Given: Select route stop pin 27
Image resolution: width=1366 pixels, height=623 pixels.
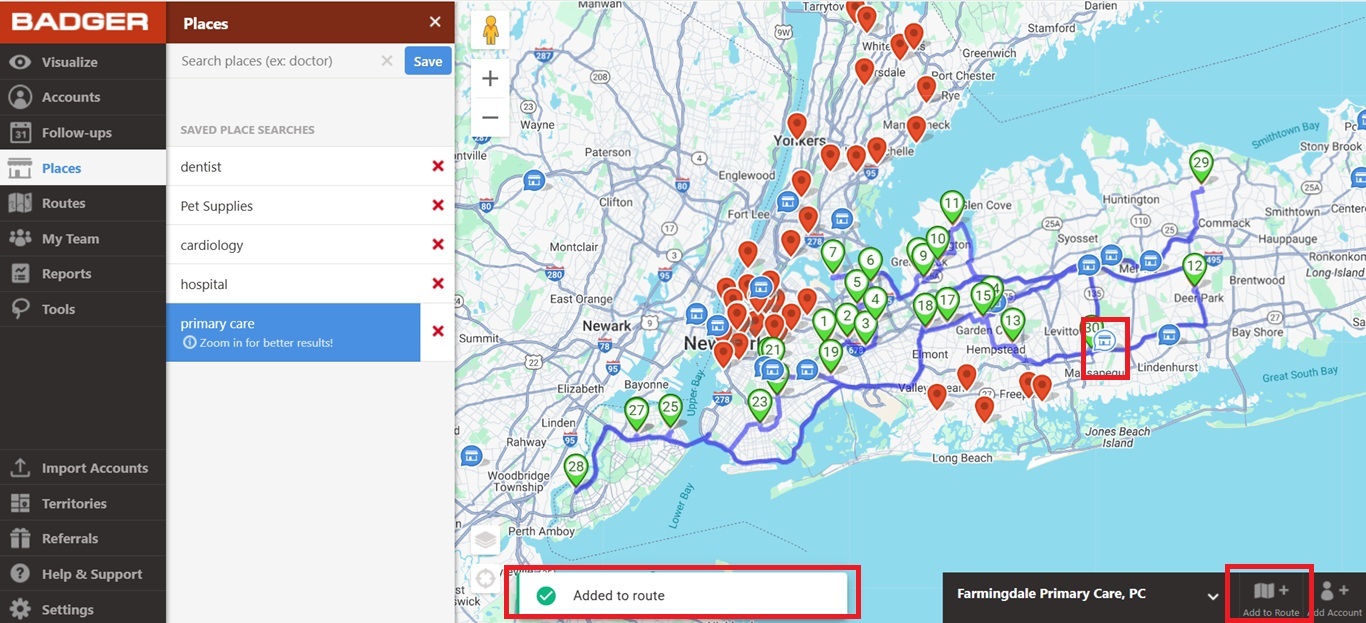Looking at the screenshot, I should 636,413.
